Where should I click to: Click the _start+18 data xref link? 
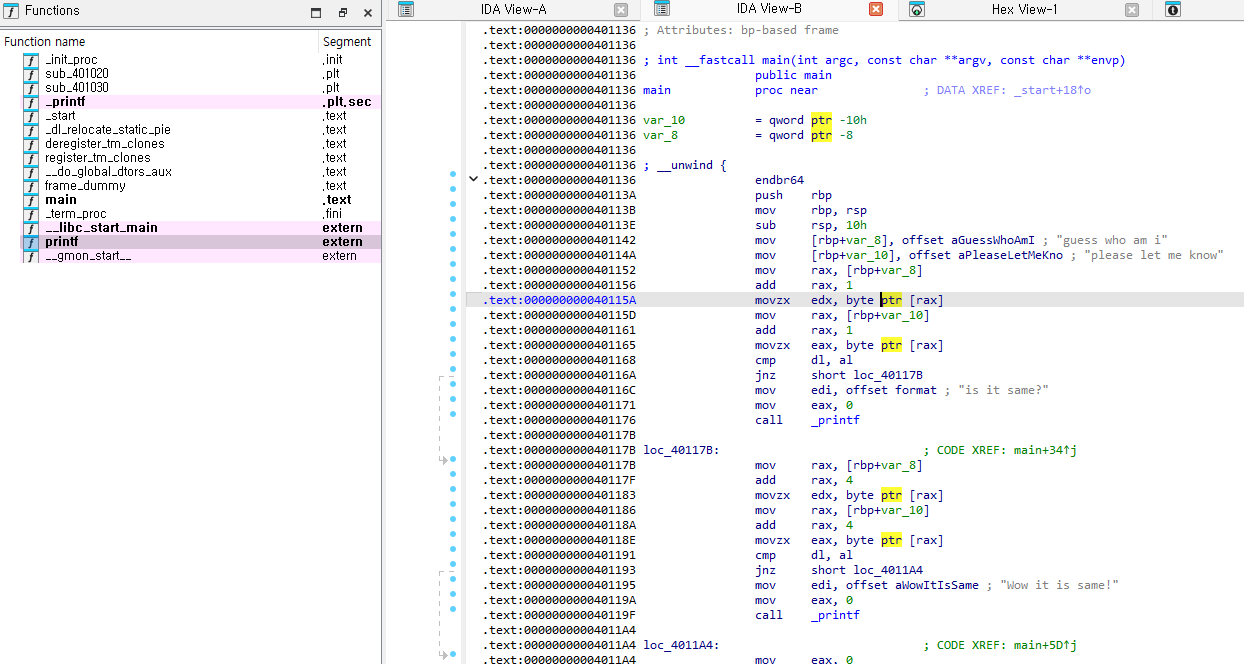pos(1050,90)
